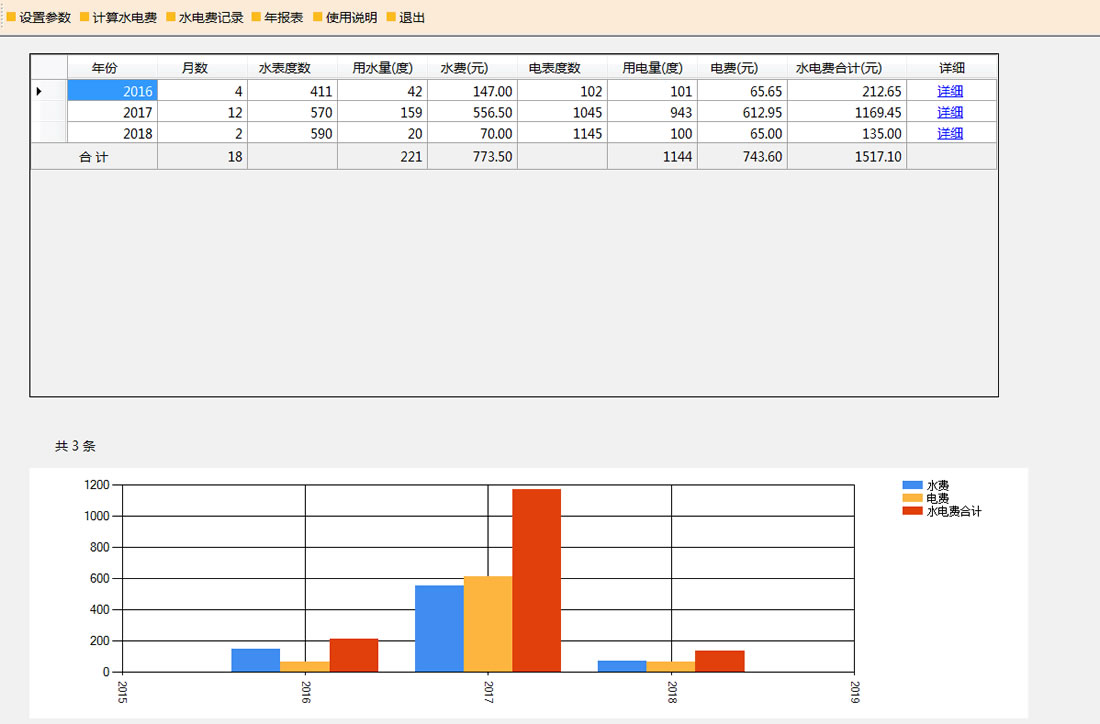This screenshot has height=724, width=1100.
Task: Click water fee 70.00 cell
Action: click(x=472, y=133)
